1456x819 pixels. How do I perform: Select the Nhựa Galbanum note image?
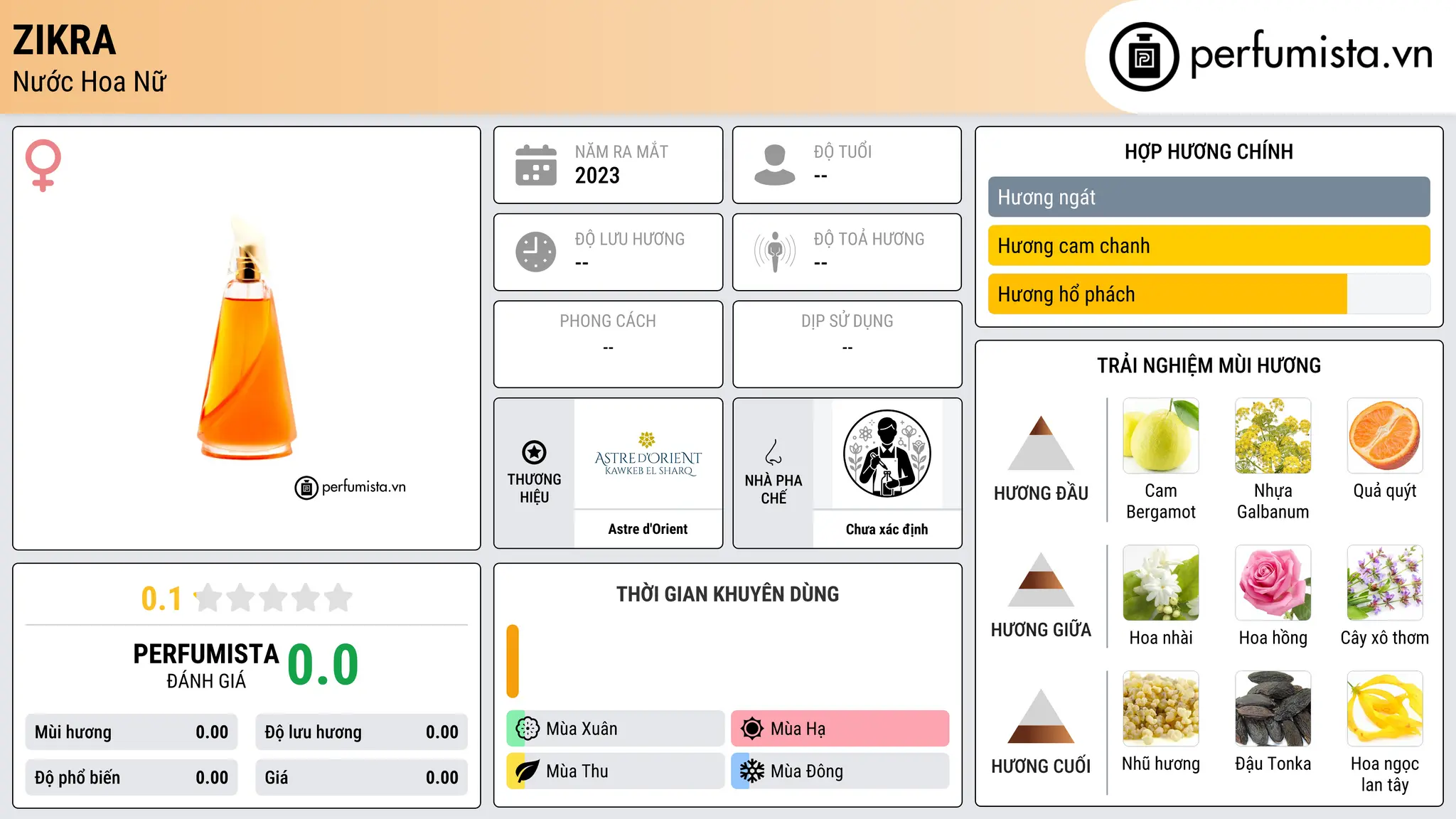coord(1273,436)
